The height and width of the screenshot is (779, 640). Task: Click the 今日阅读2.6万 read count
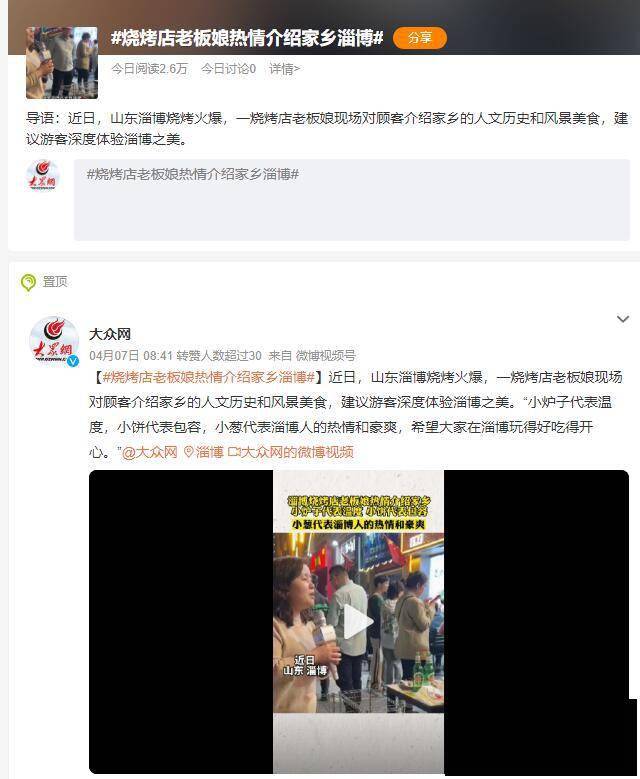pos(149,69)
